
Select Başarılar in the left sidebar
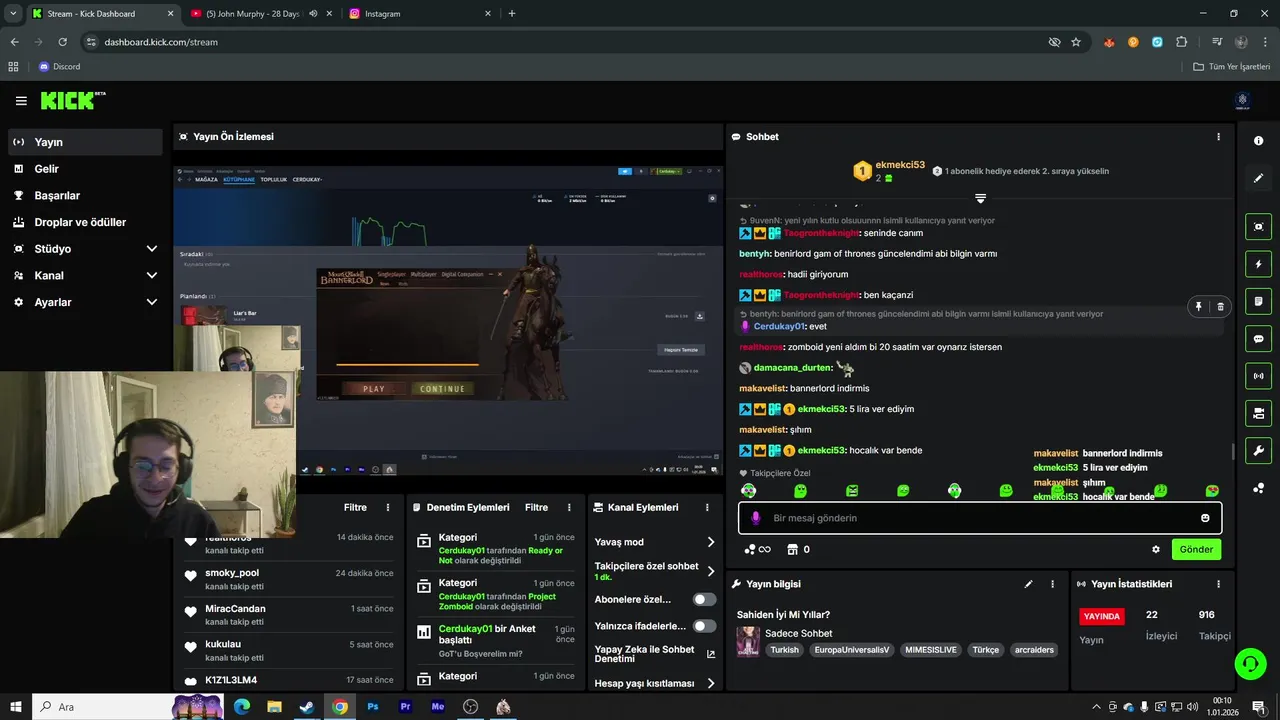click(86, 195)
